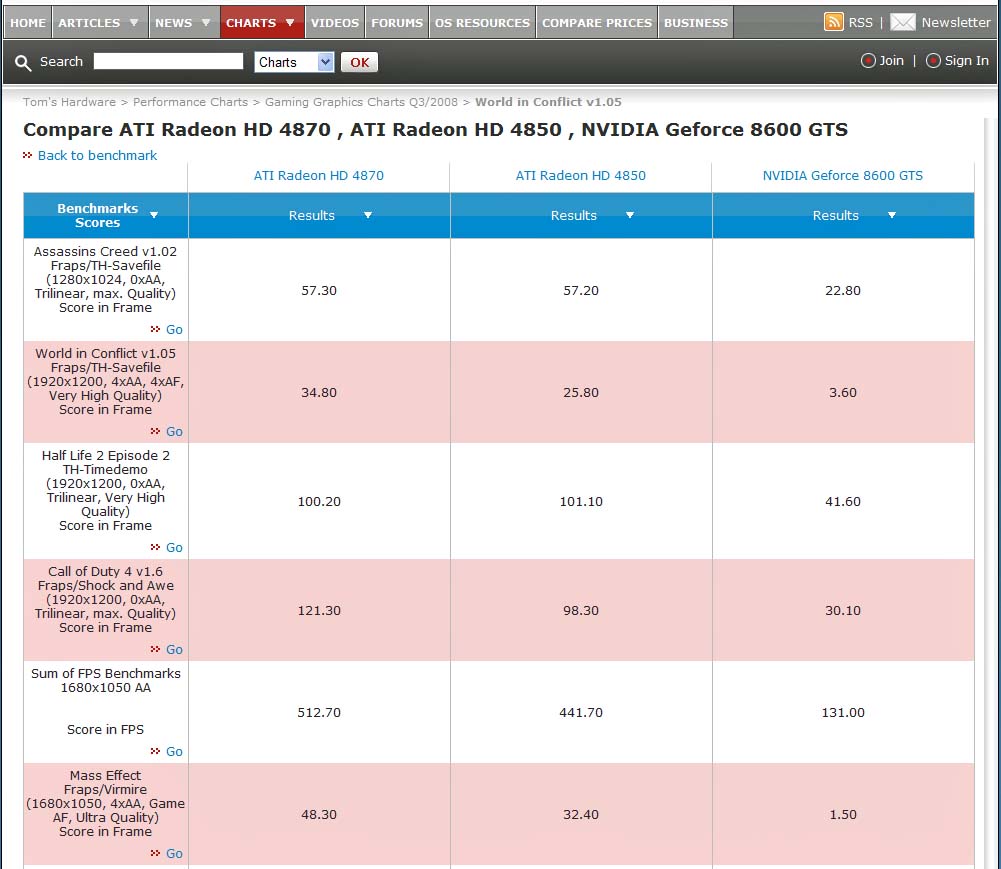Click the Gaming Graphics Charts Q3/2008 breadcrumb
Screen dimensions: 1001x869
tap(361, 102)
